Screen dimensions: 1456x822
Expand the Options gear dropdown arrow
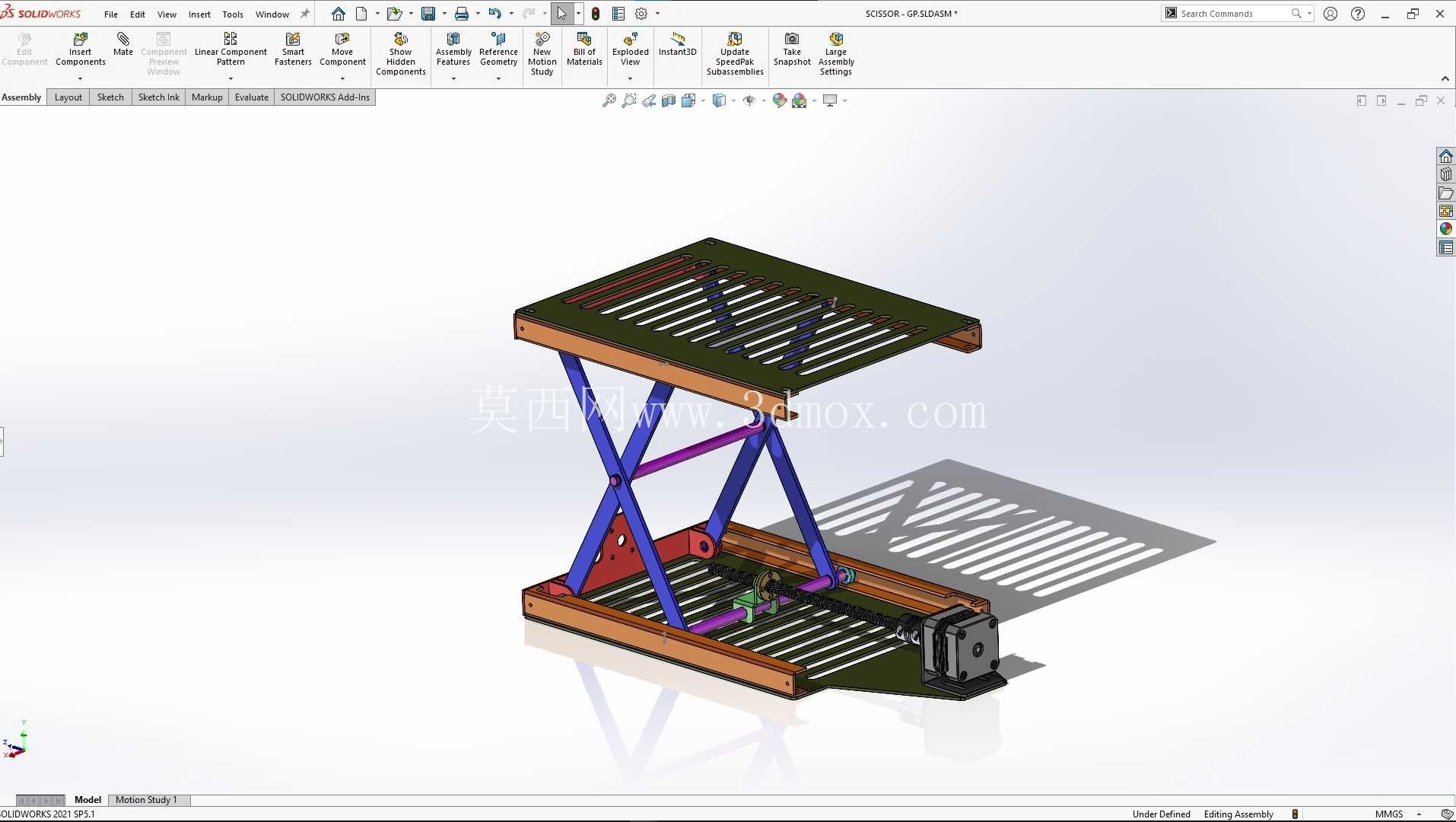(657, 14)
